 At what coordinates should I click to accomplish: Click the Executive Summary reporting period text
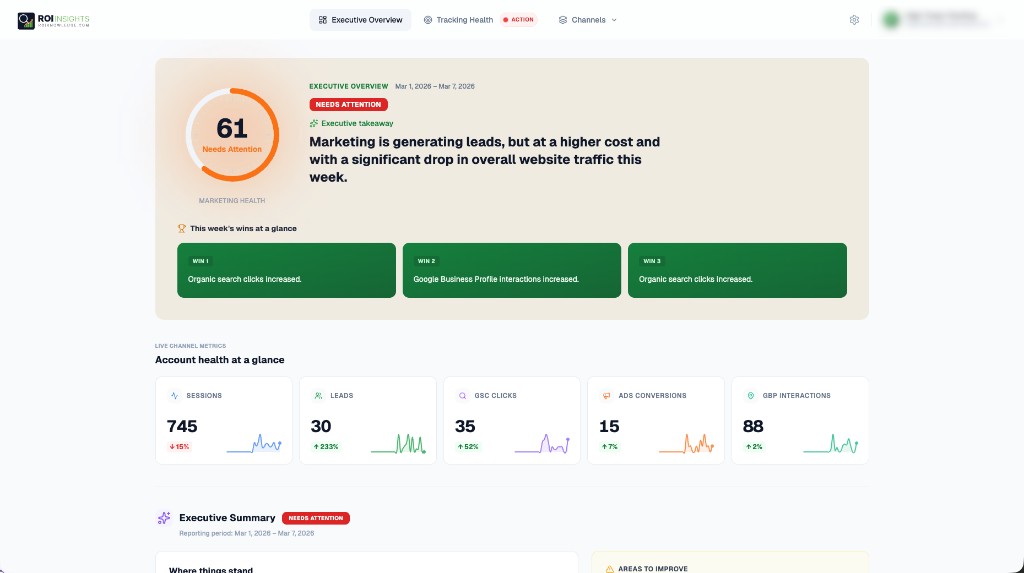click(246, 533)
